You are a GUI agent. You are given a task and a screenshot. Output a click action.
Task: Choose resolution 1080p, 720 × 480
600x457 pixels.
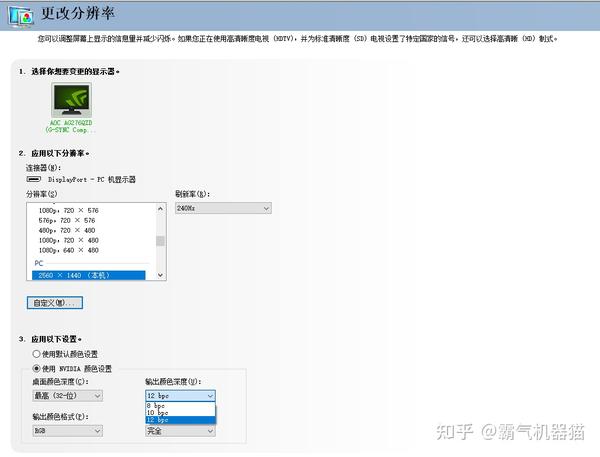point(68,240)
